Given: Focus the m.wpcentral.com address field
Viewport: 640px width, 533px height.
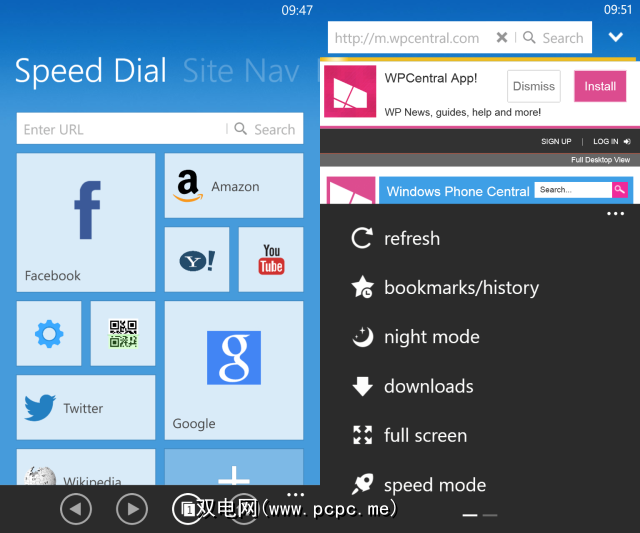Looking at the screenshot, I should [x=407, y=38].
